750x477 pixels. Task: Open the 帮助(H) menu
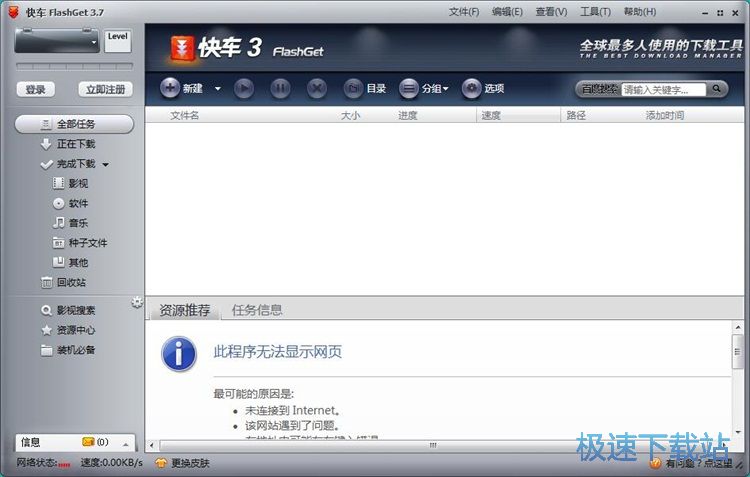640,12
